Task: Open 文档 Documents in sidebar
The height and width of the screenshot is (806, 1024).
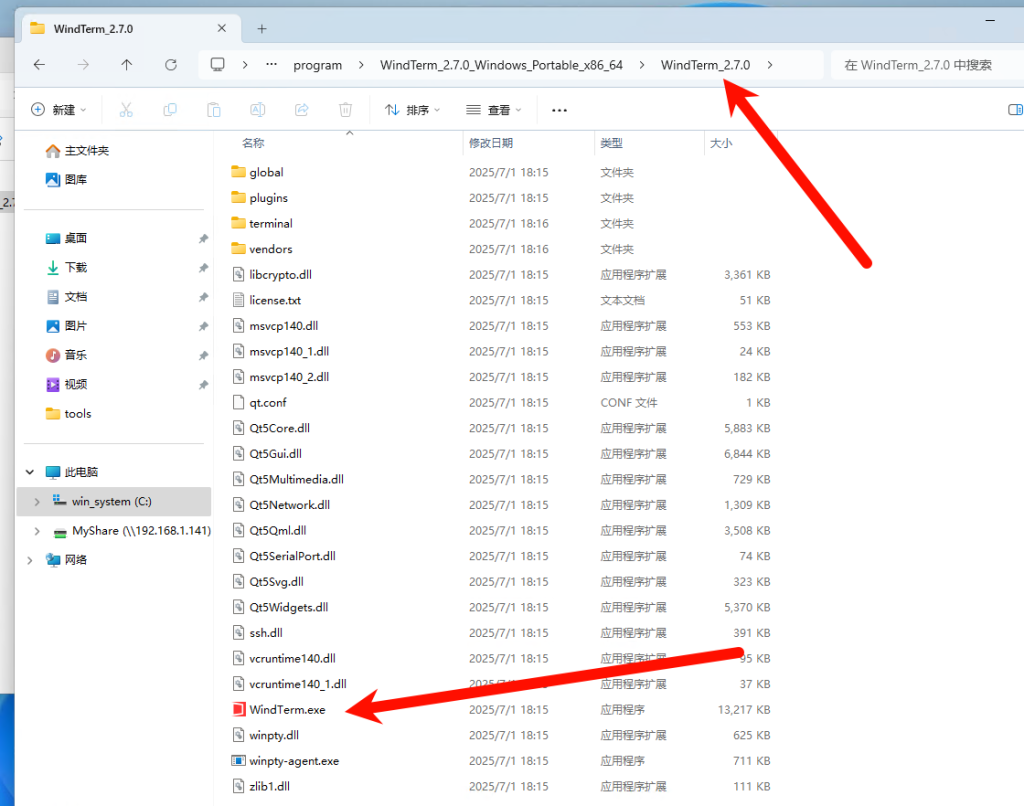Action: (66, 297)
